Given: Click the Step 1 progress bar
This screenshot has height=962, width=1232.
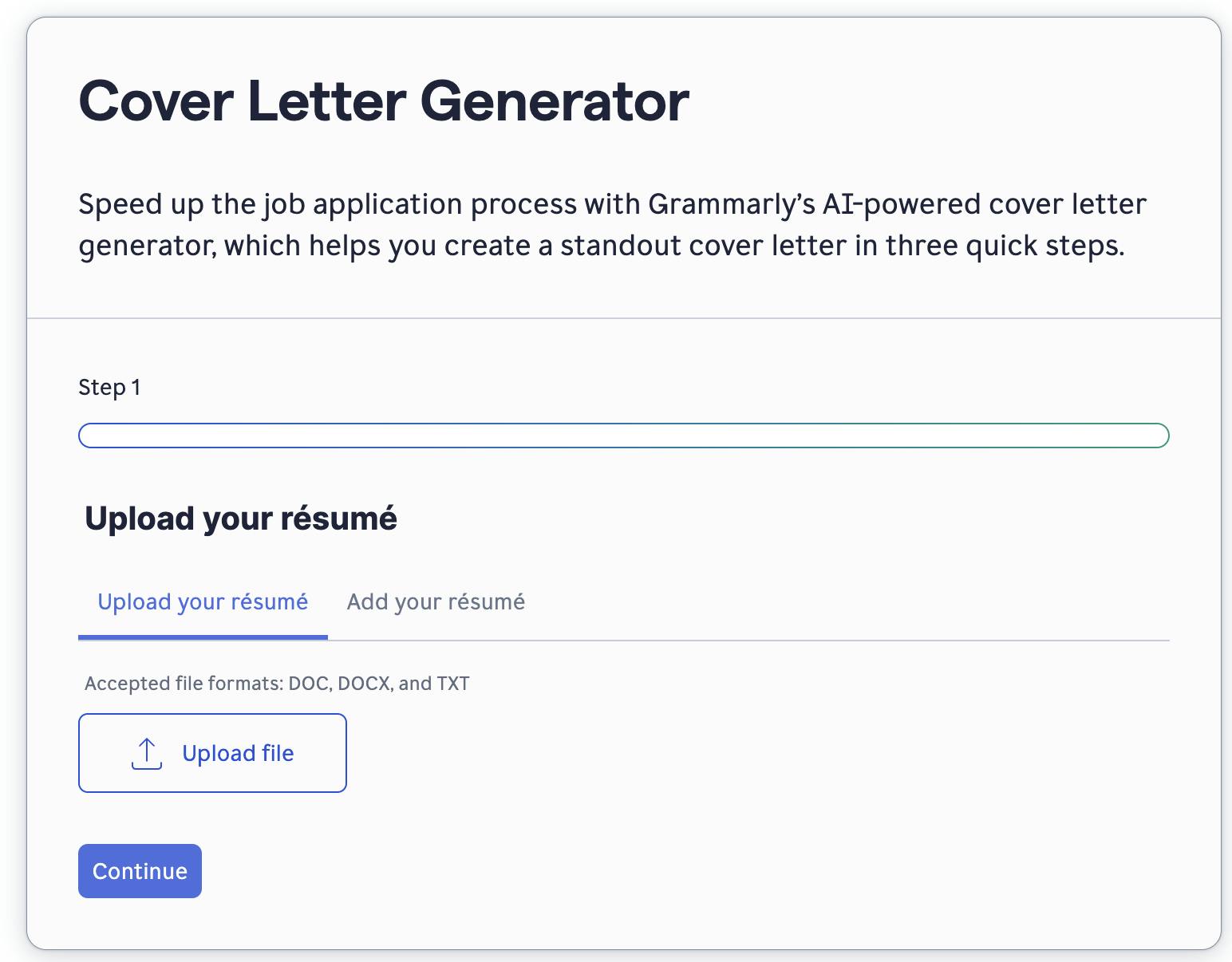Looking at the screenshot, I should click(x=623, y=436).
